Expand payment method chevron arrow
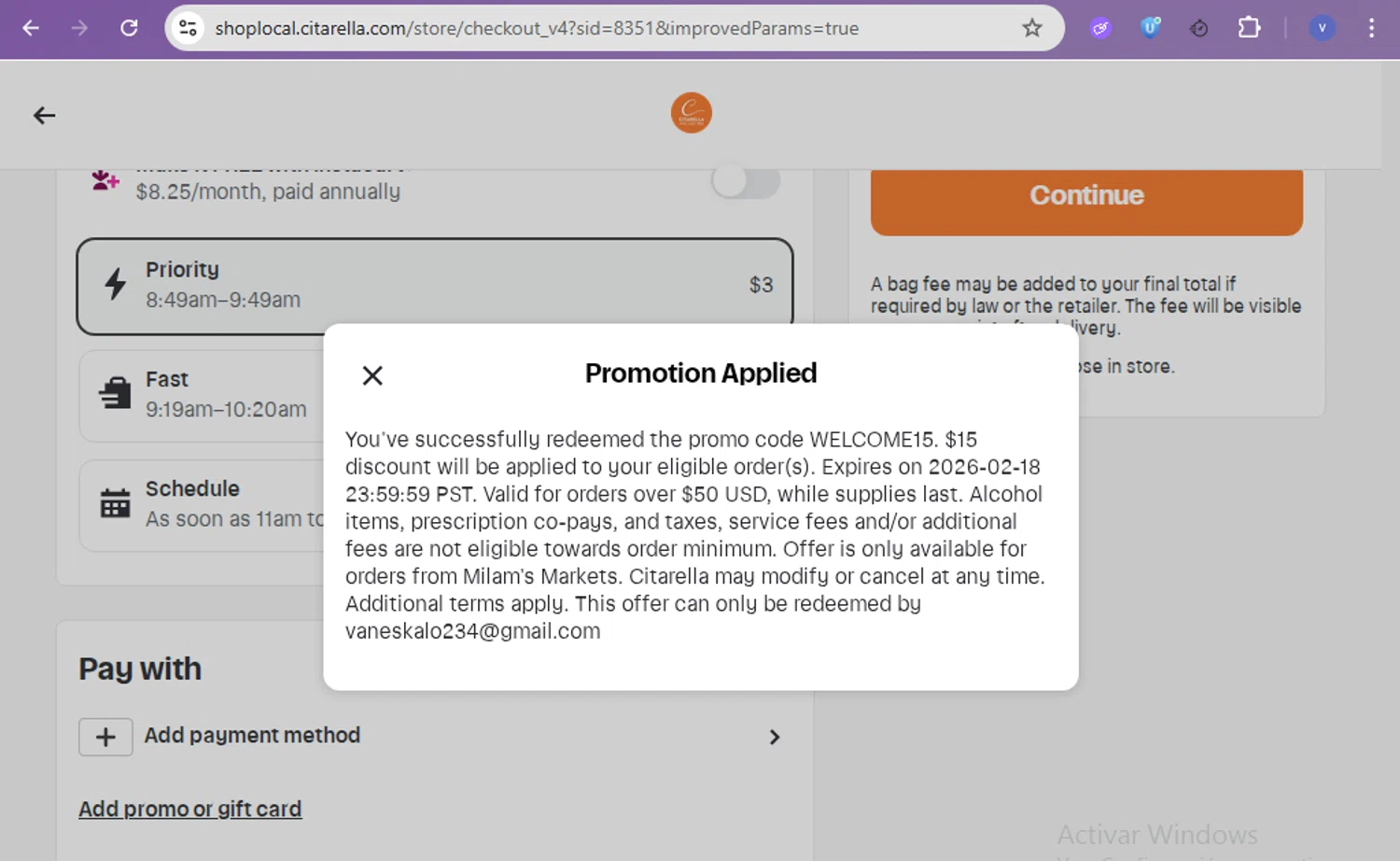This screenshot has height=861, width=1400. (x=774, y=737)
